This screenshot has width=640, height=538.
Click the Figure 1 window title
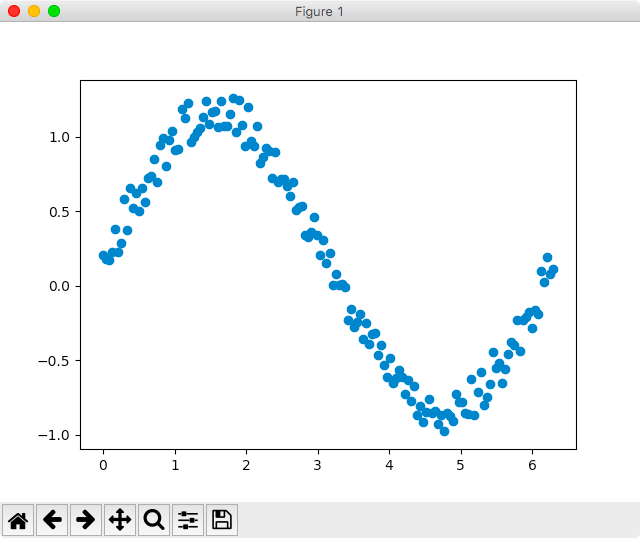click(x=319, y=11)
